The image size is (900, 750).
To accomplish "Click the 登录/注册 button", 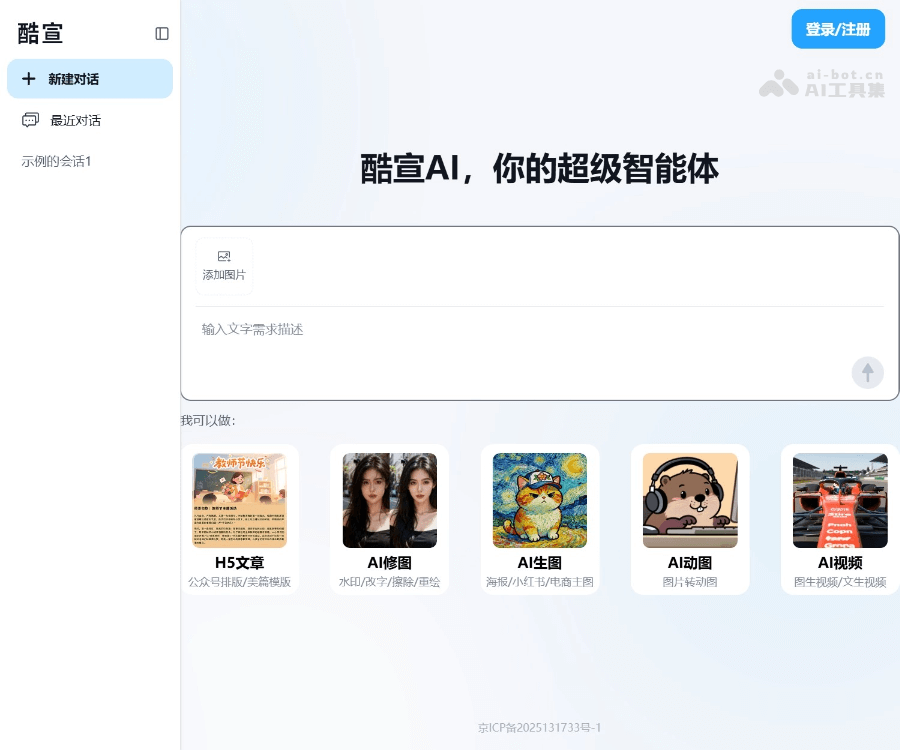I will click(x=838, y=29).
